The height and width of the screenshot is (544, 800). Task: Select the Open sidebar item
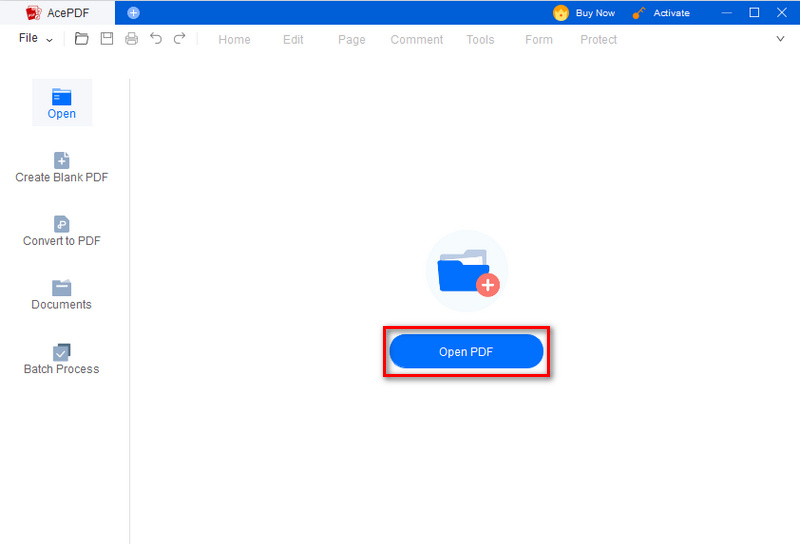(x=62, y=103)
